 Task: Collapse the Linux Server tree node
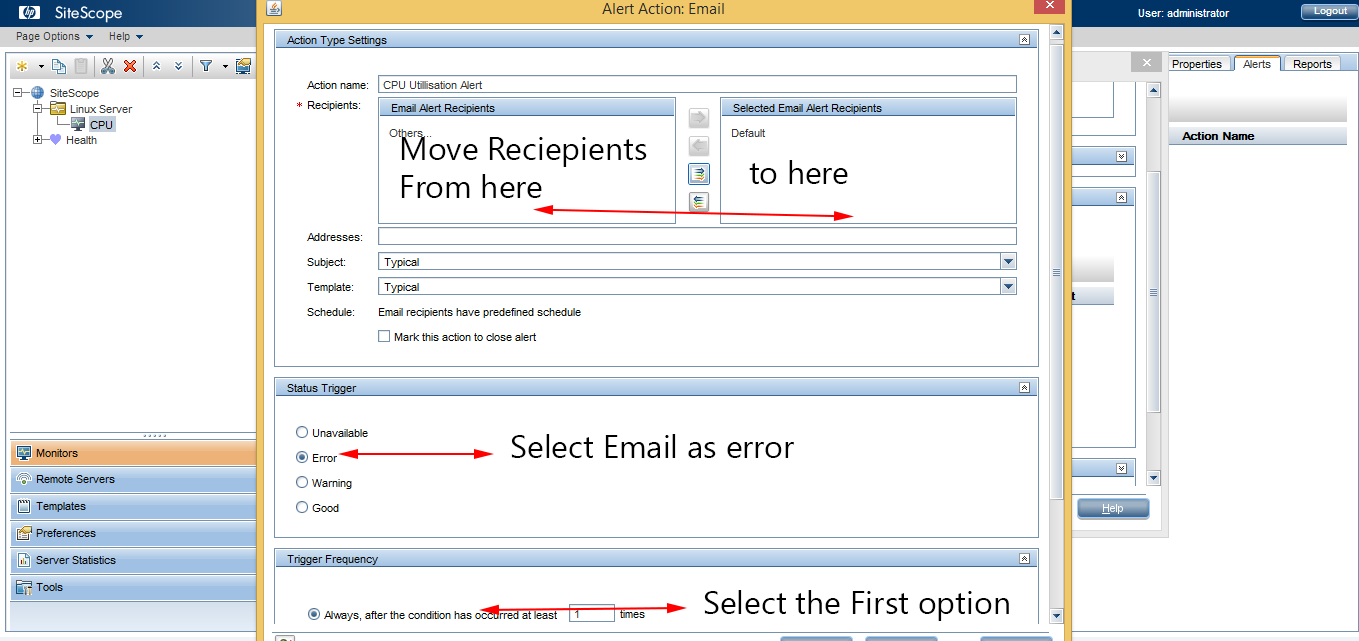coord(38,108)
